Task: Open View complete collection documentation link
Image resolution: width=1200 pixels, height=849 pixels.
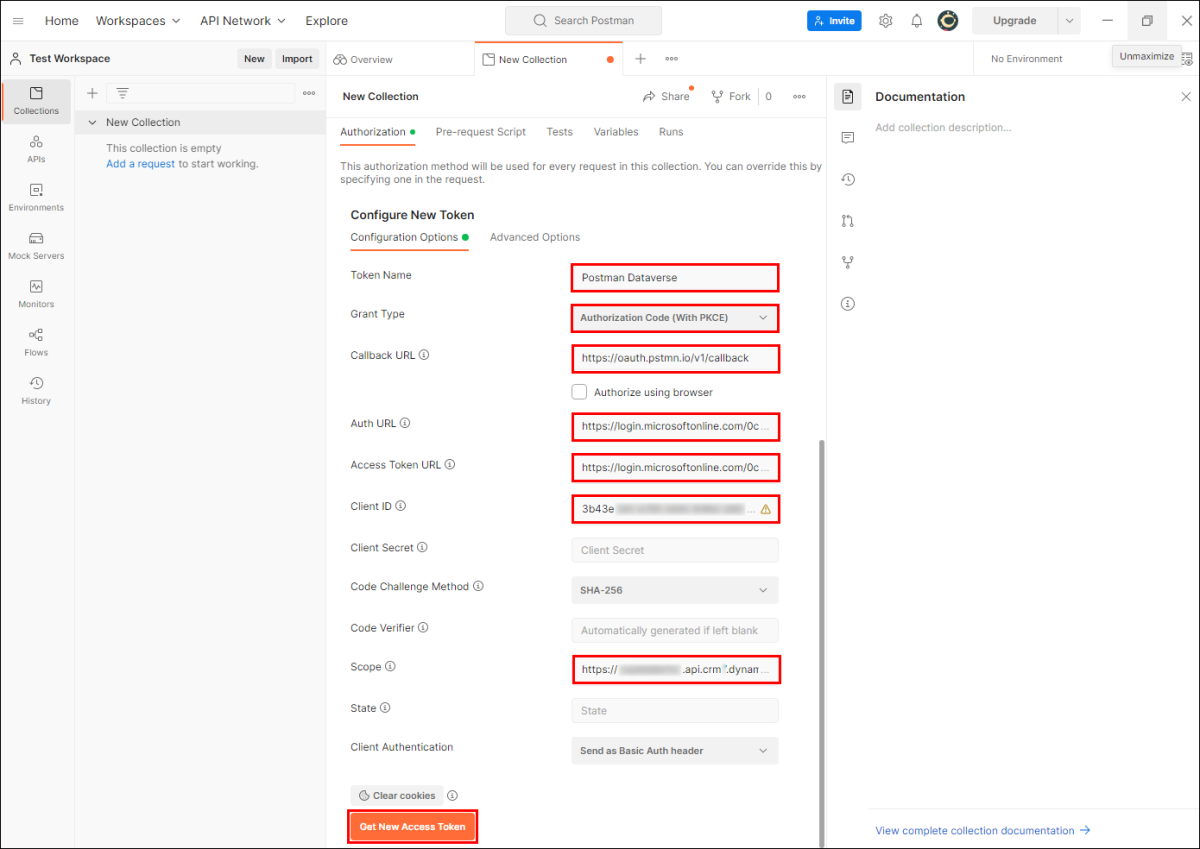Action: click(x=982, y=830)
